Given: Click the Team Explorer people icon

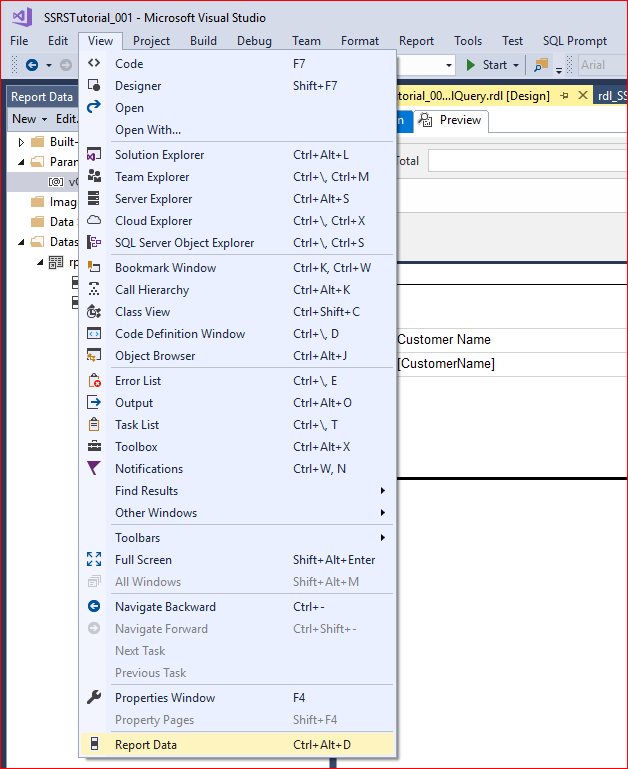Looking at the screenshot, I should pyautogui.click(x=94, y=176).
